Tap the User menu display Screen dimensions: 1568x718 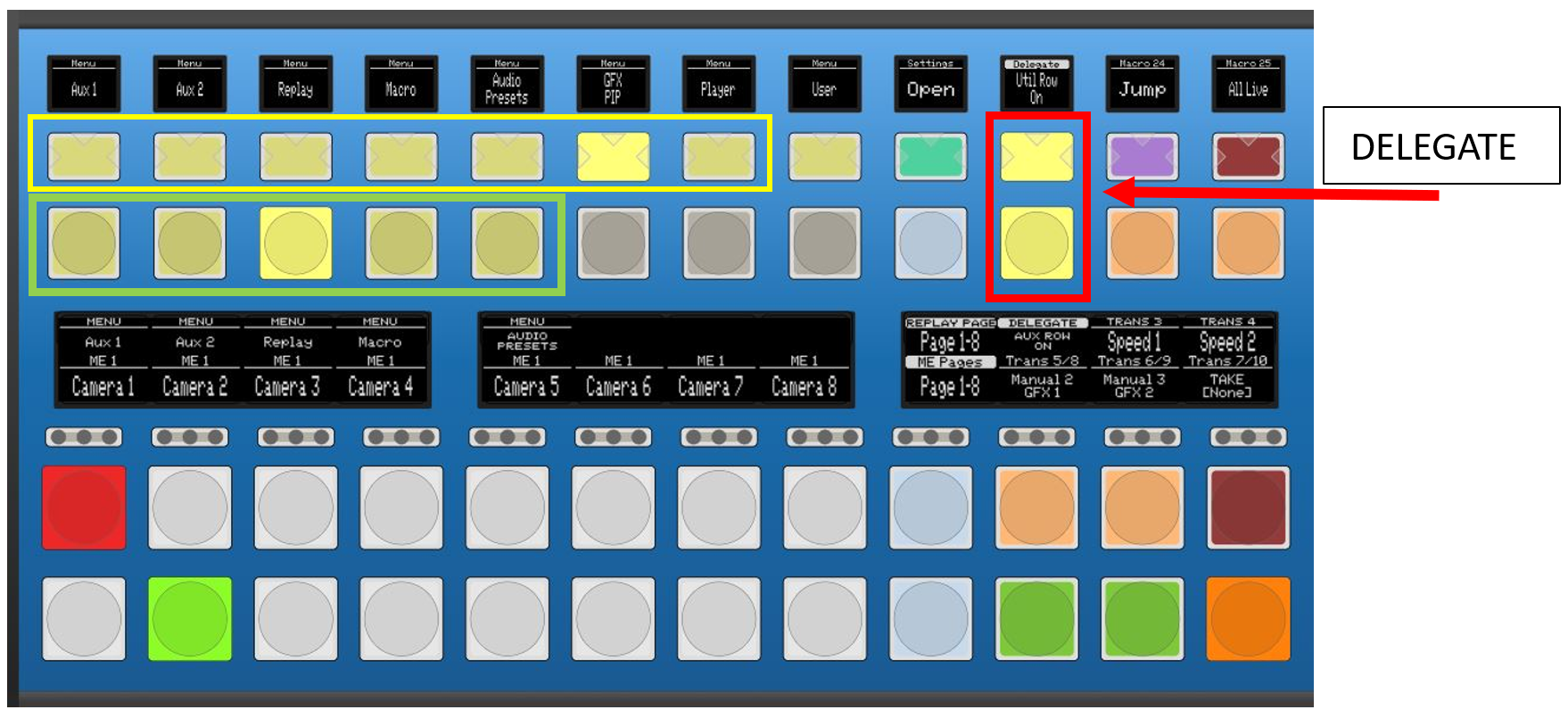coord(825,83)
